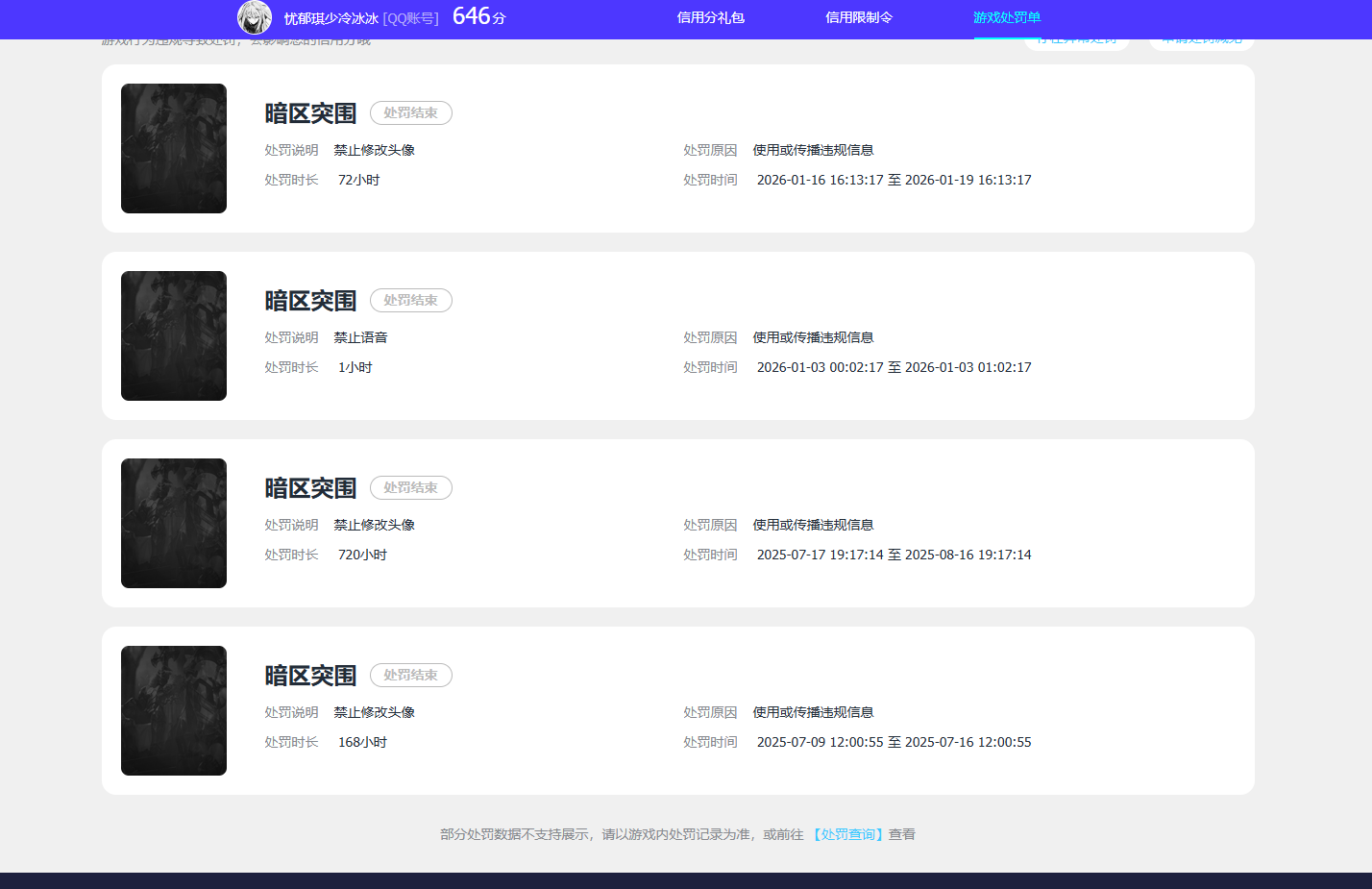1372x889 pixels.
Task: Click 暗区突围 title of the 1小时 record
Action: point(310,301)
